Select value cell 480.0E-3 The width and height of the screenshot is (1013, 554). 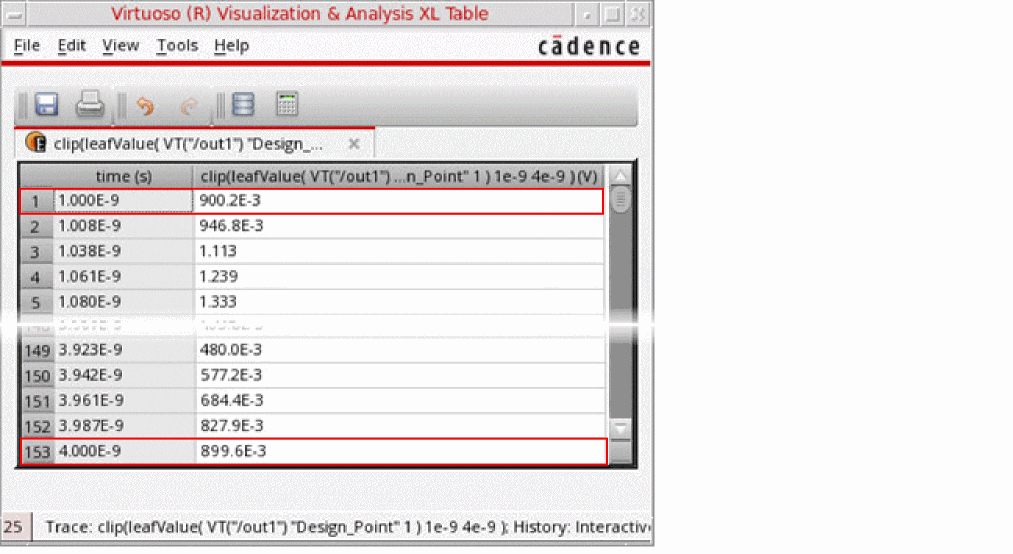pyautogui.click(x=399, y=350)
